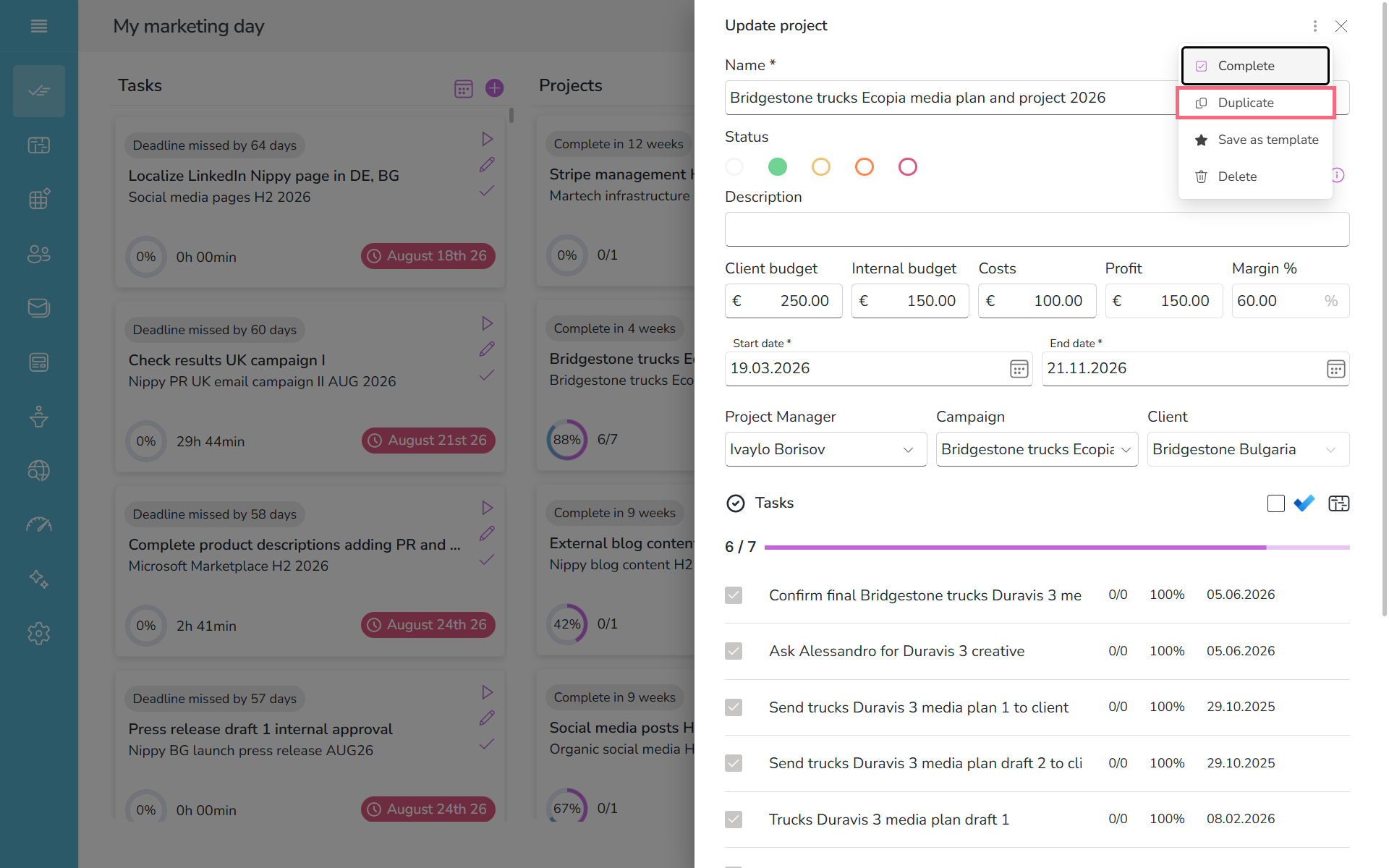Mark Complete product descriptions task done

[x=487, y=560]
